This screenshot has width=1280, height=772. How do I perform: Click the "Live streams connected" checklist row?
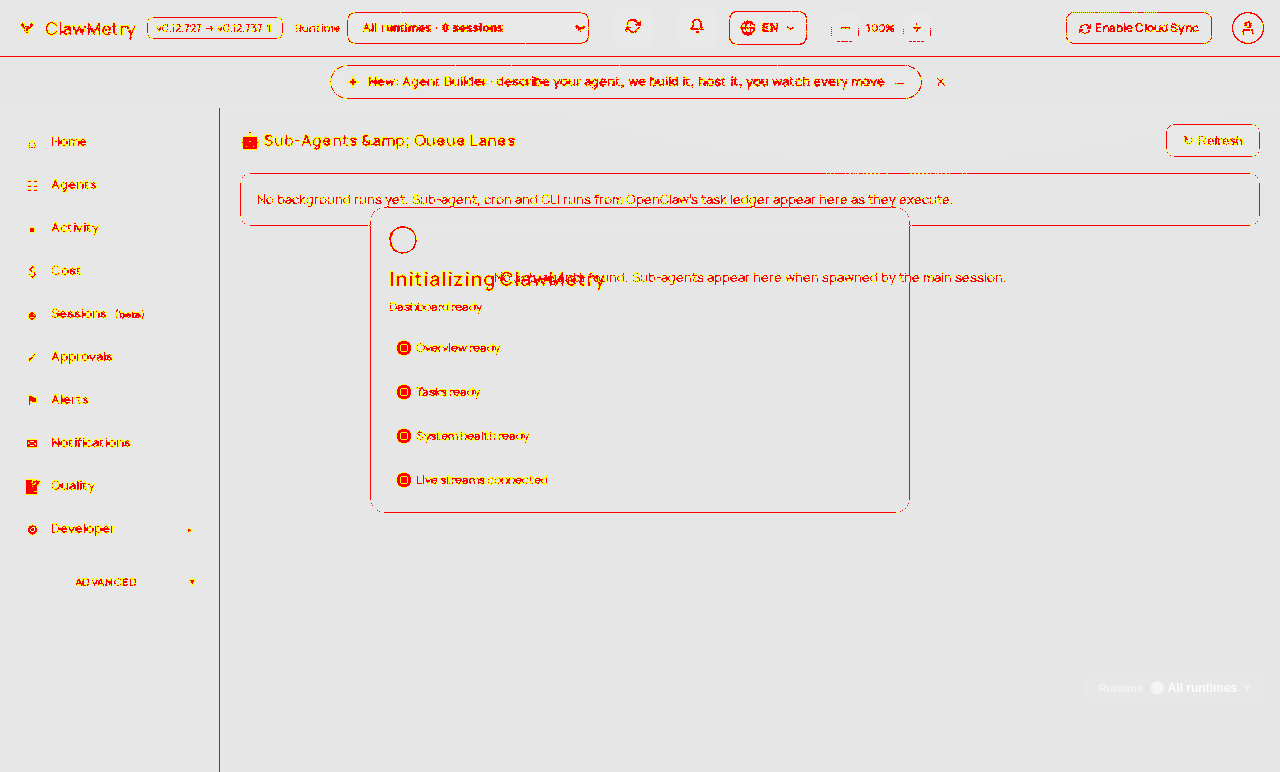coord(639,480)
